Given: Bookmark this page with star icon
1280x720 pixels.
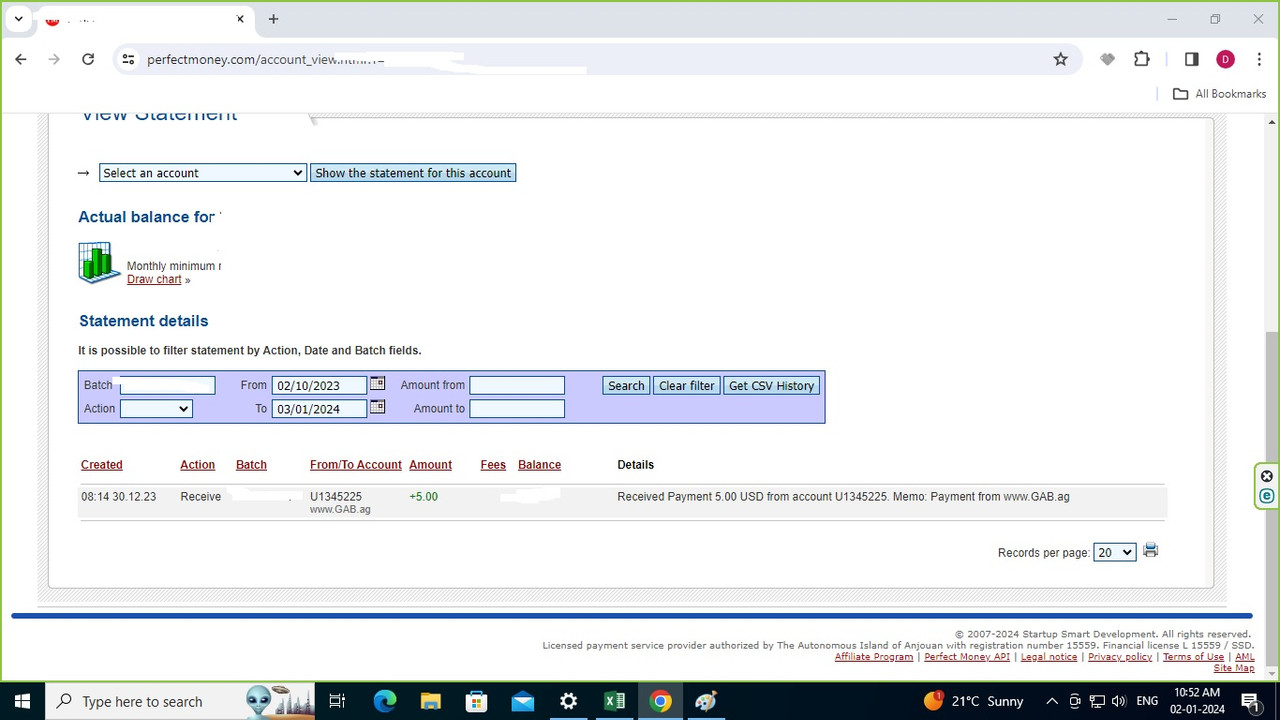Looking at the screenshot, I should 1061,60.
